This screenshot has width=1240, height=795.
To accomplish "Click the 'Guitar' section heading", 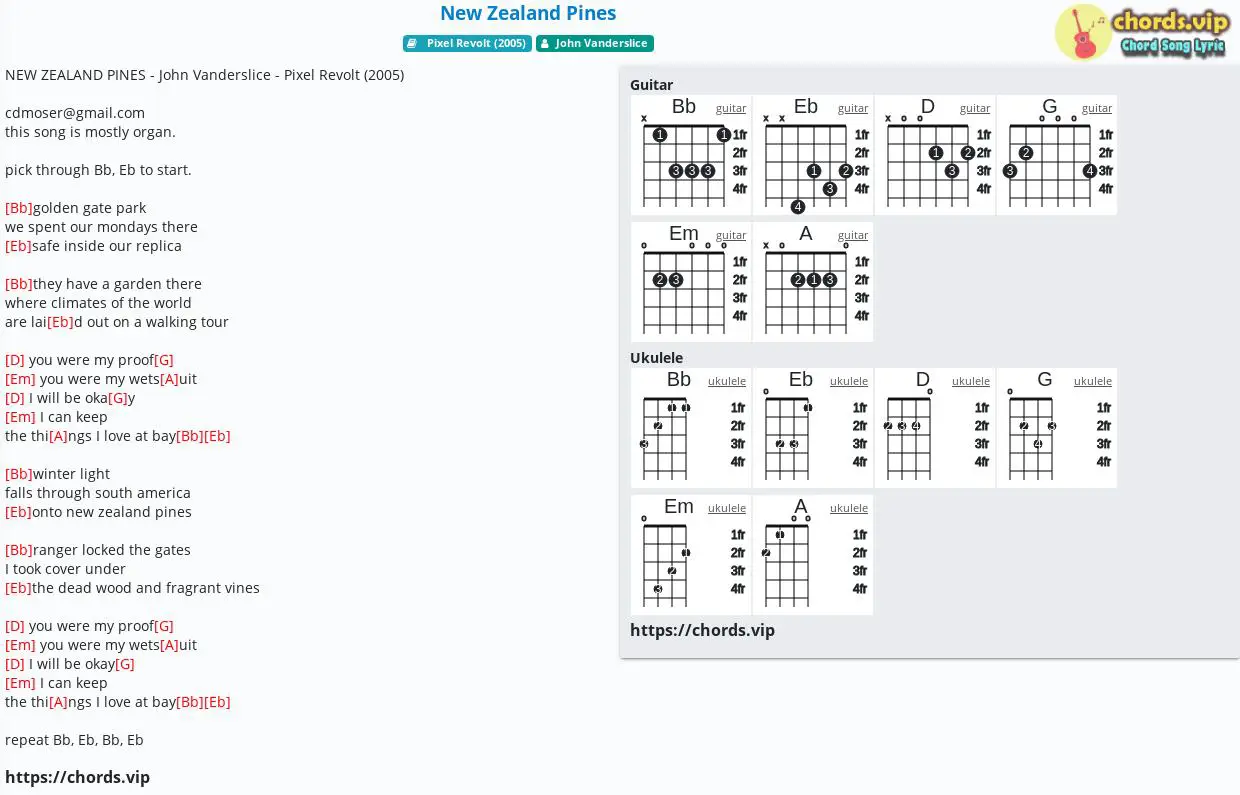I will pos(651,85).
